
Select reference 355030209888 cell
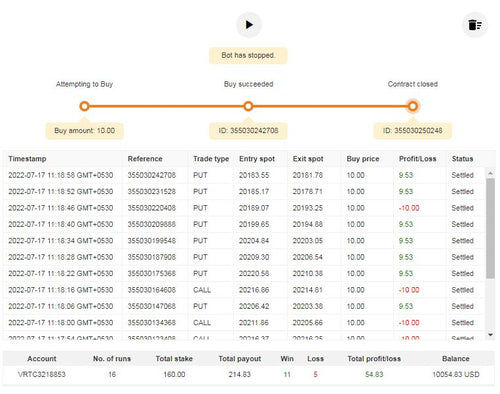click(152, 224)
